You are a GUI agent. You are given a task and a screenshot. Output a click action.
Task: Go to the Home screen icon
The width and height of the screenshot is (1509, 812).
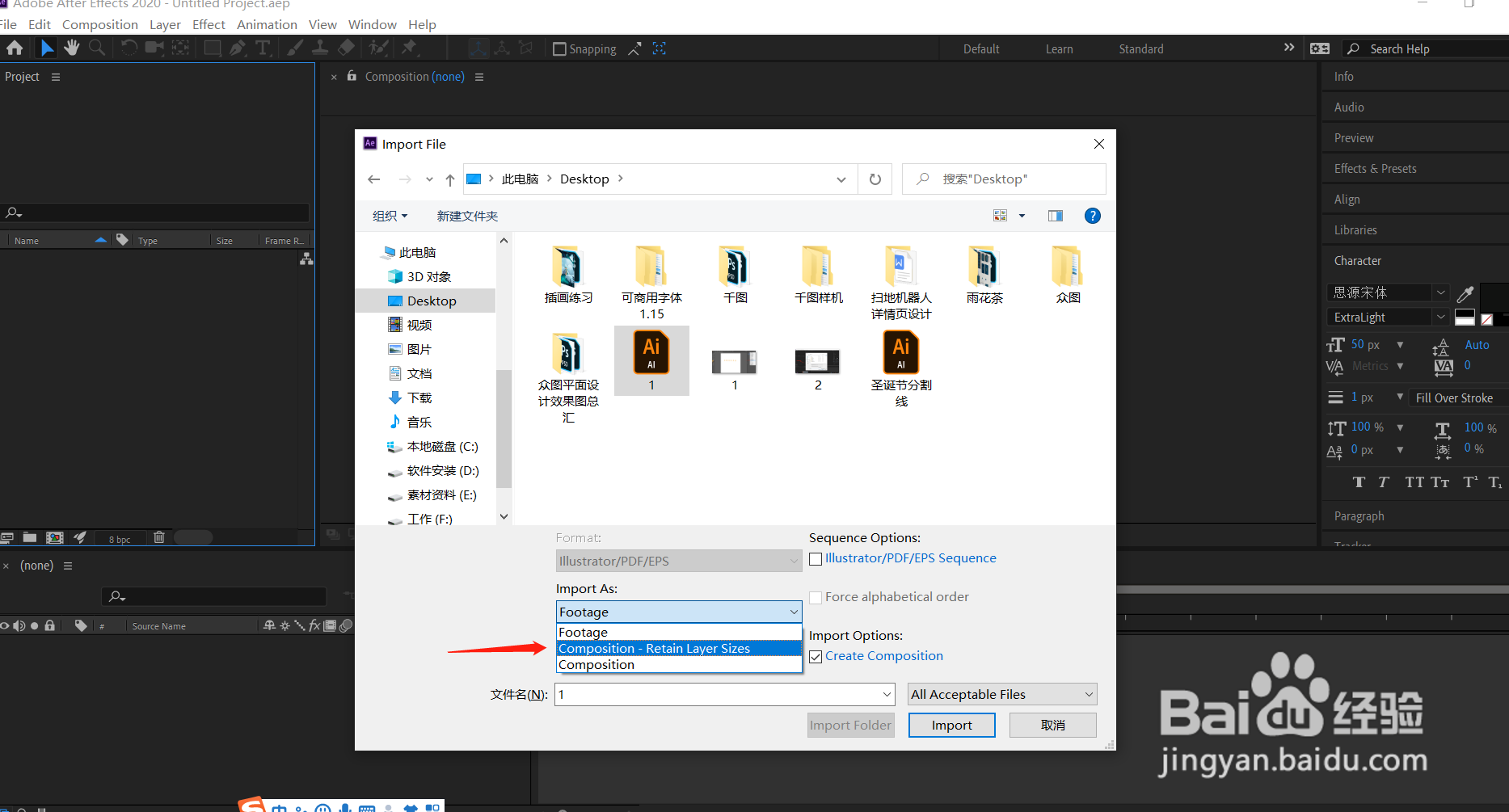point(15,48)
